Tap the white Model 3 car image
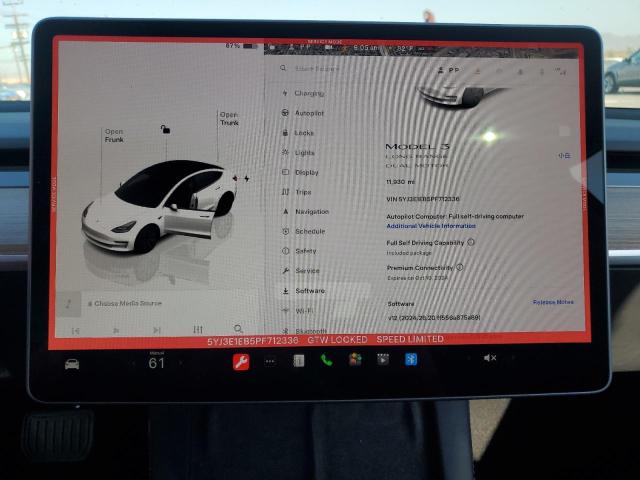 [x=159, y=206]
